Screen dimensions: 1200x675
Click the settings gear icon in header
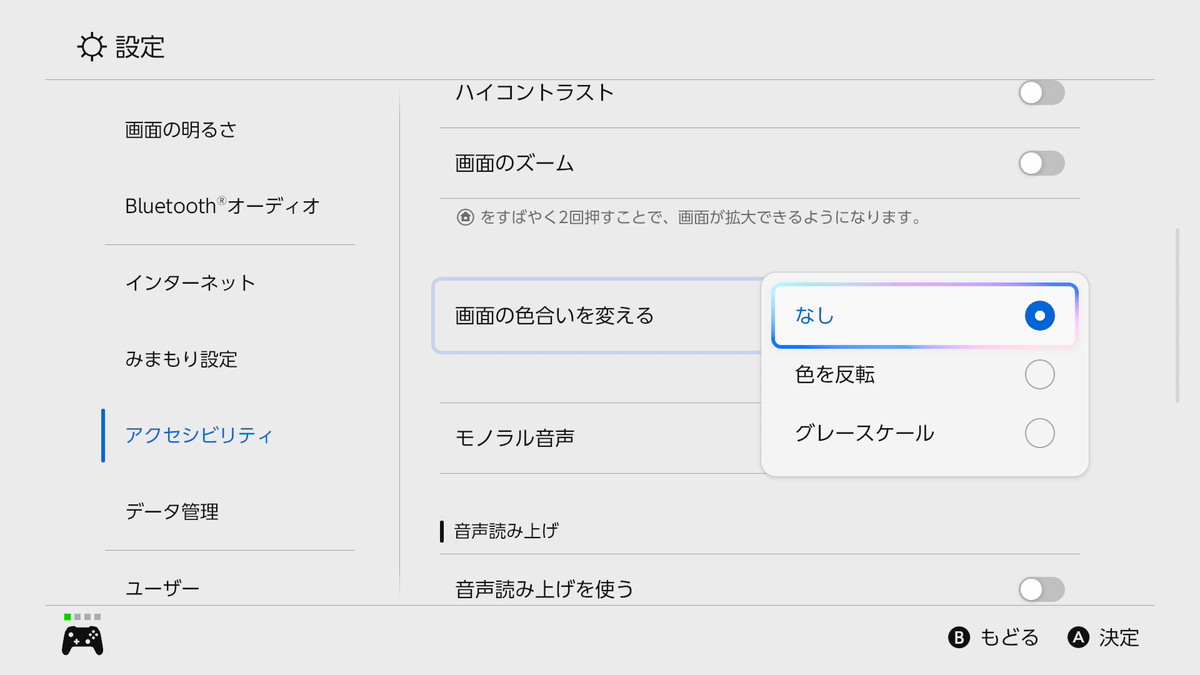[x=91, y=46]
